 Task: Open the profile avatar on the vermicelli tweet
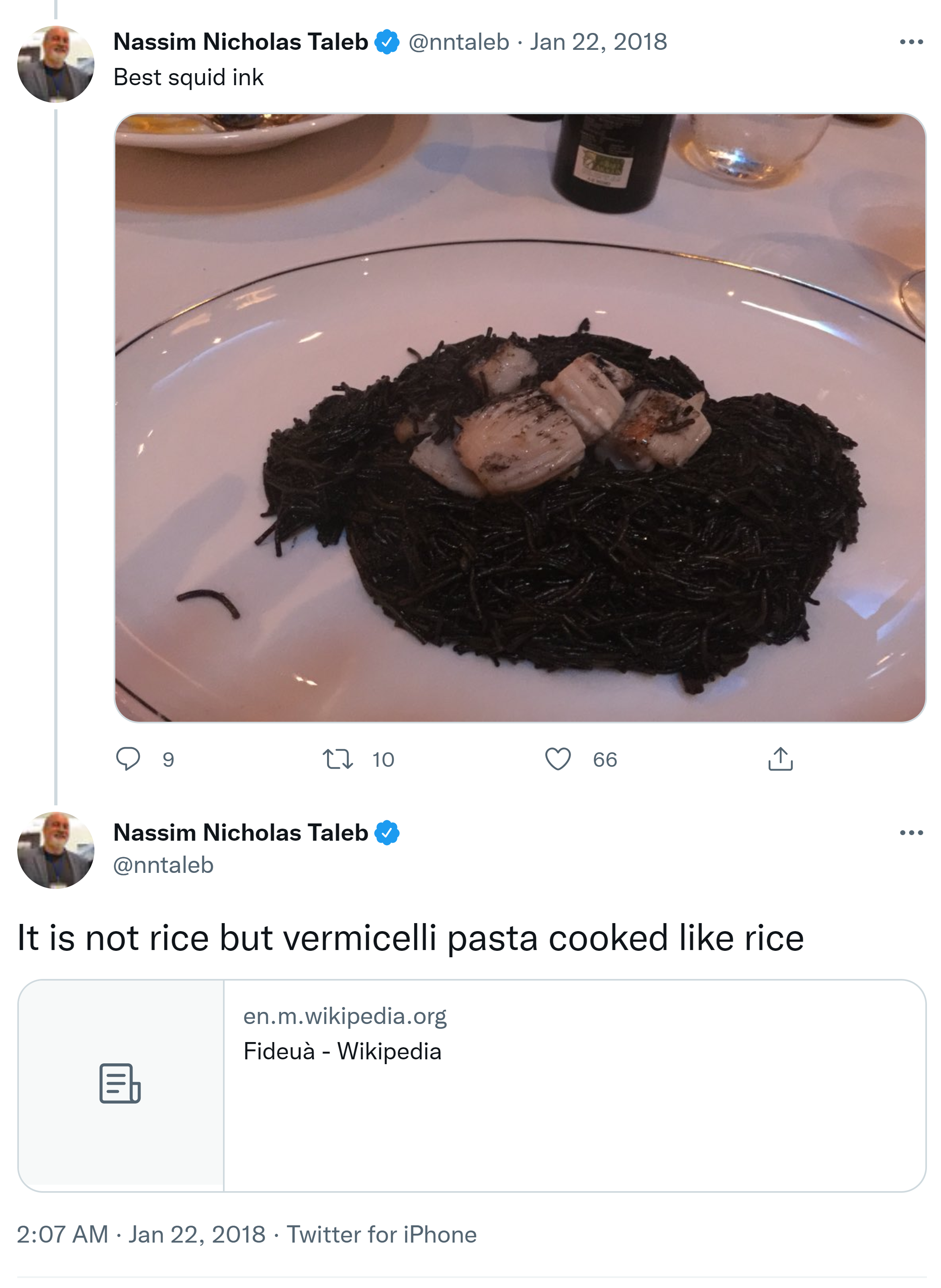[56, 850]
